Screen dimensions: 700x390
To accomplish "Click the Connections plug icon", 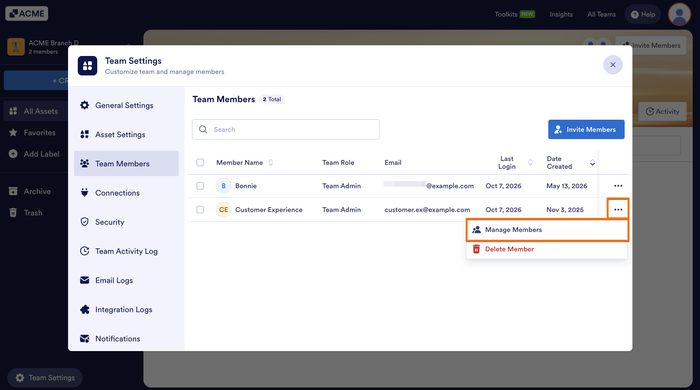I will [x=84, y=193].
